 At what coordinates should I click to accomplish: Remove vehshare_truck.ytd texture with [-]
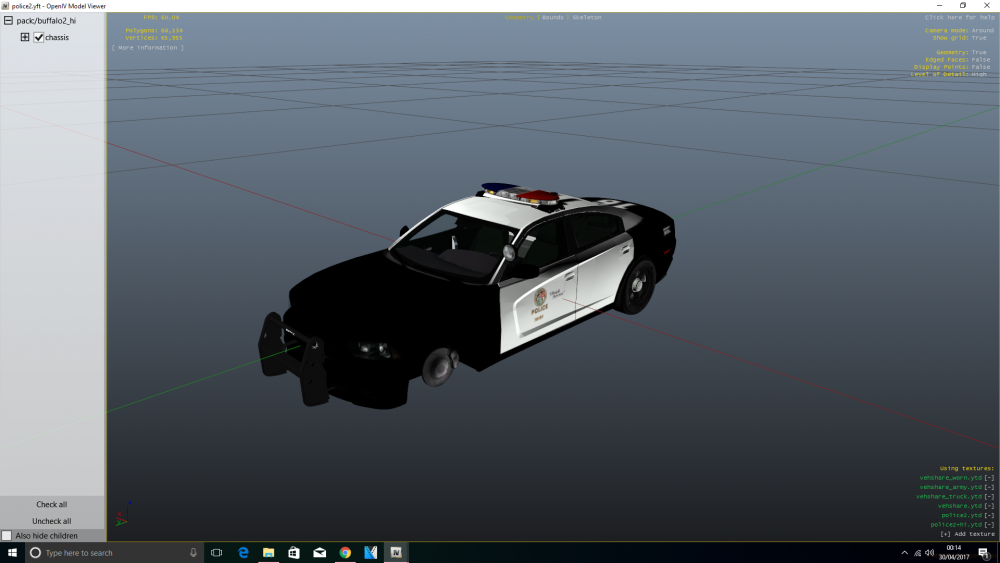[x=989, y=496]
